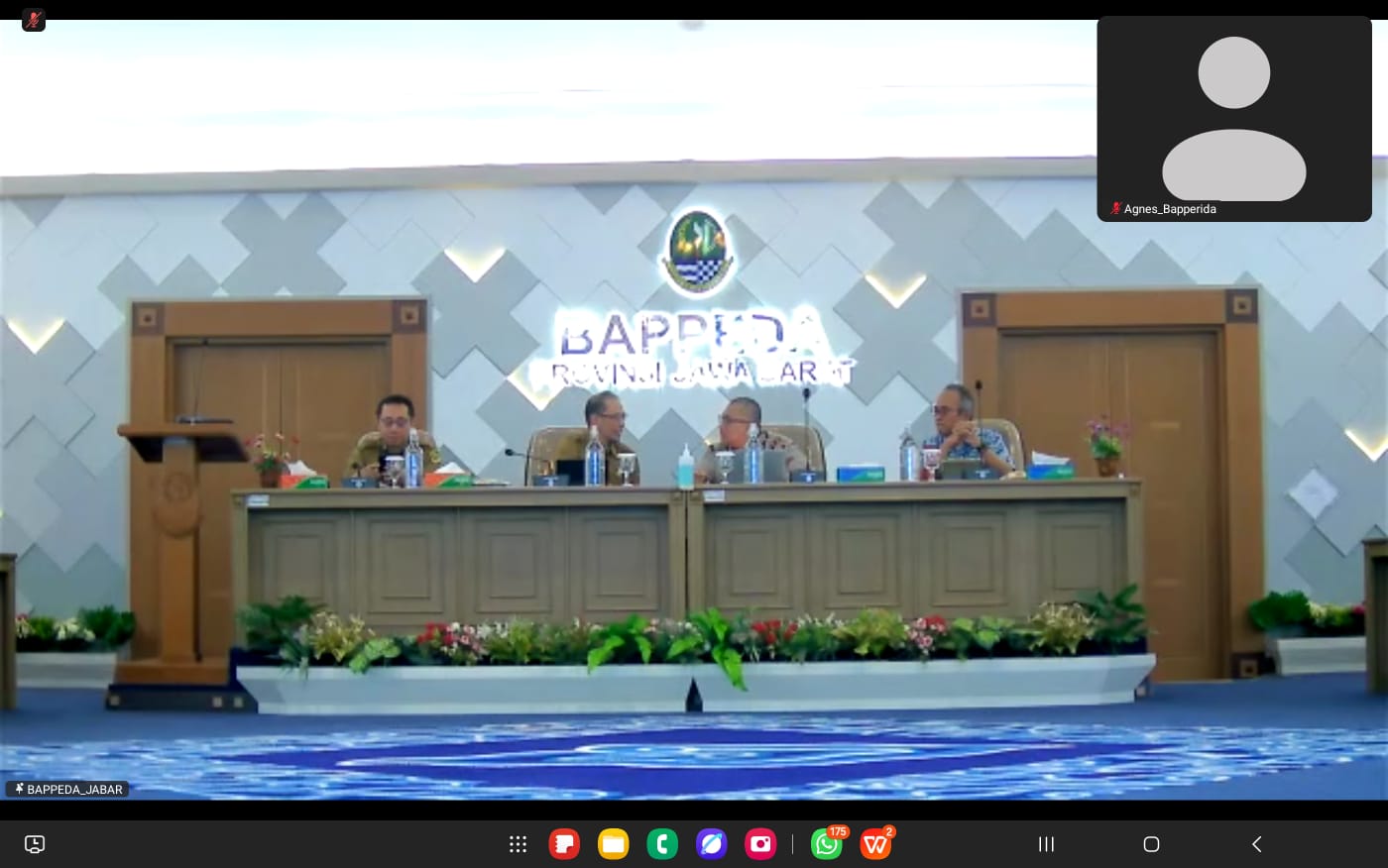Select the BAPPEDA_JABAR pinned participant label
Viewport: 1388px width, 868px height.
click(67, 790)
